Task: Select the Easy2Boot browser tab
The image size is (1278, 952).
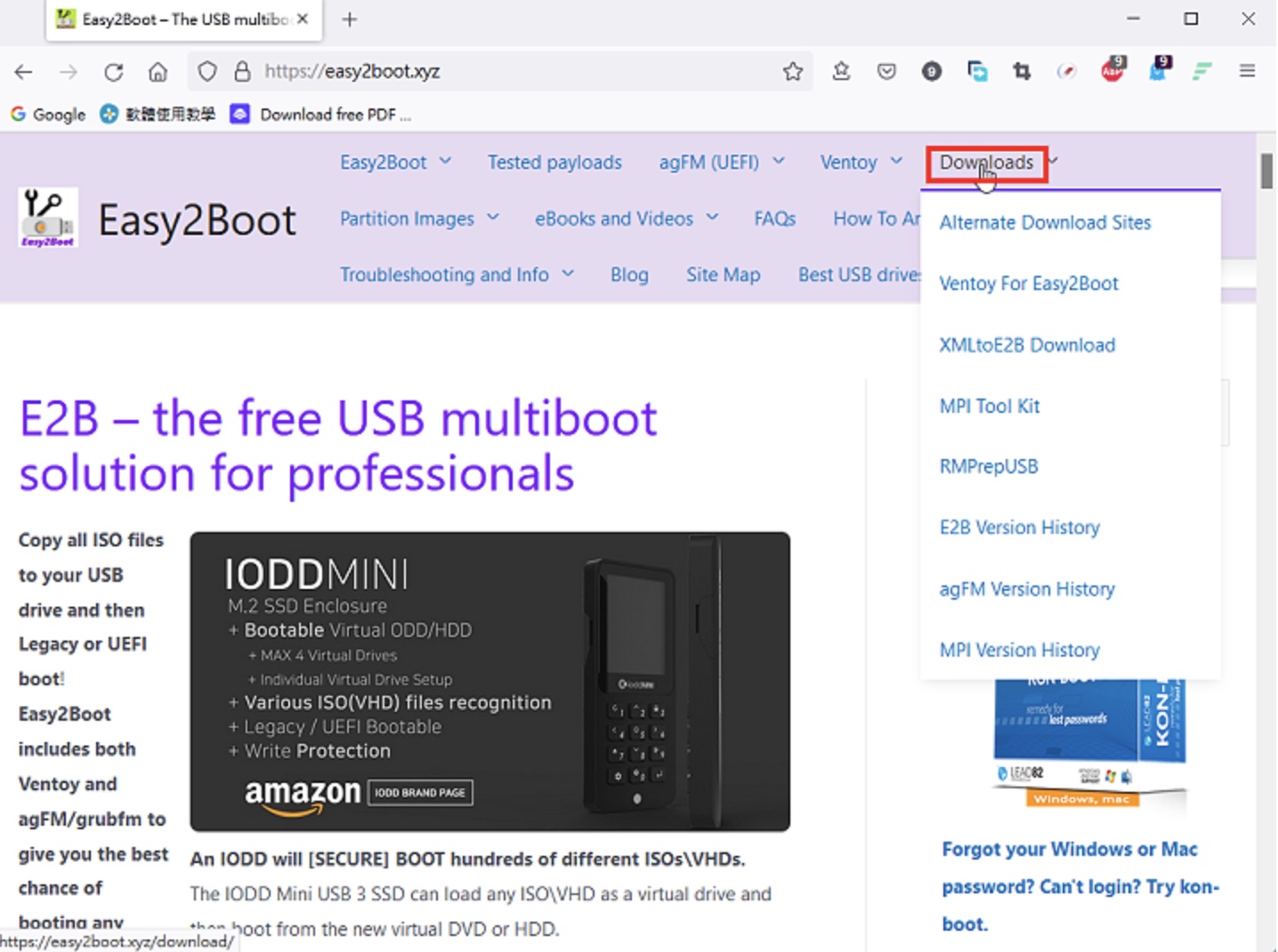Action: pos(184,20)
